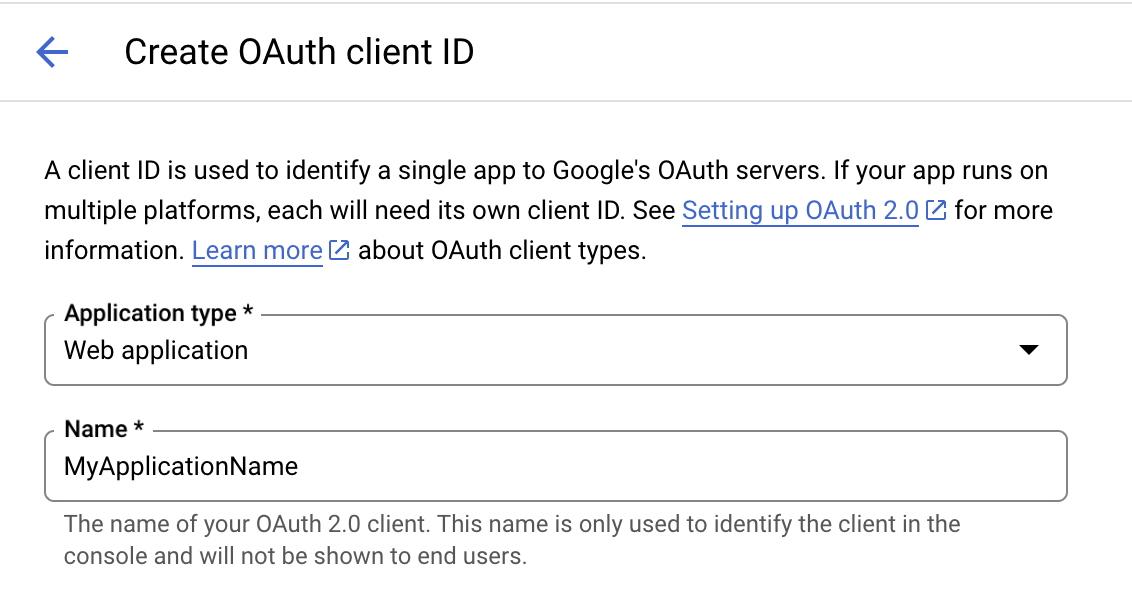The height and width of the screenshot is (596, 1132).
Task: Focus the Name input field
Action: (556, 466)
